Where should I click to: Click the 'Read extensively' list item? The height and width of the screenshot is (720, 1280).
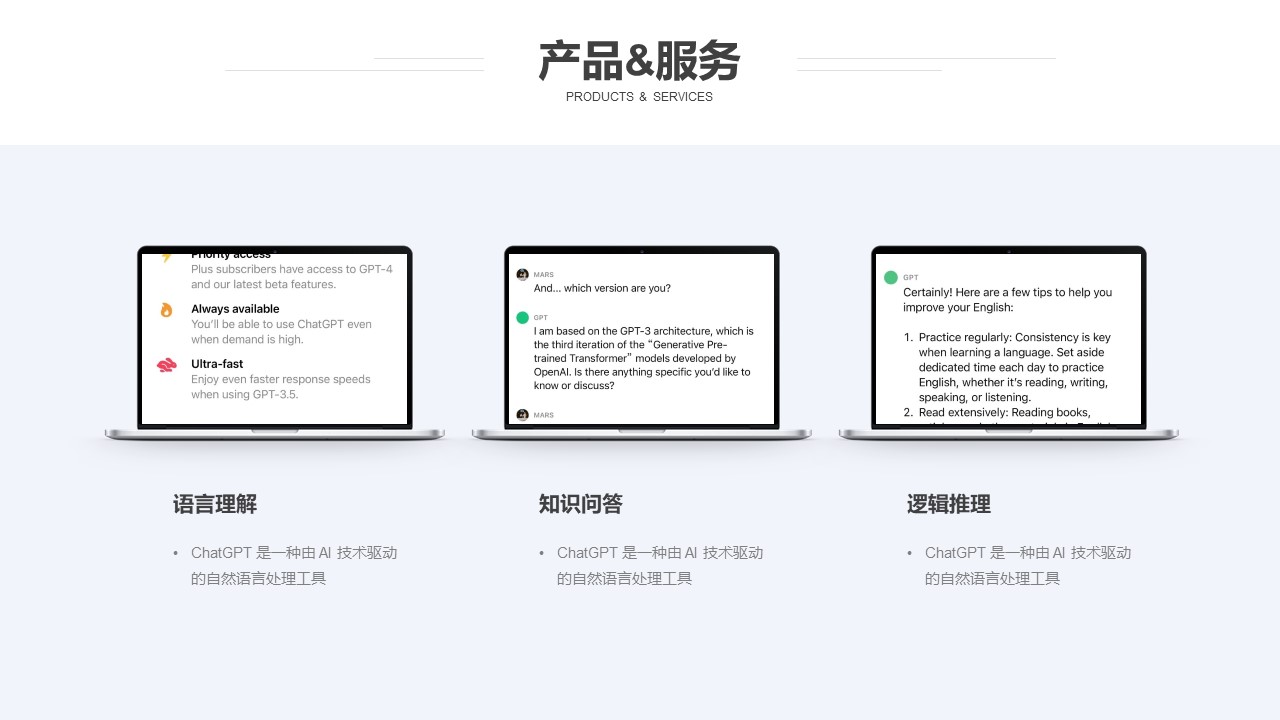click(1004, 412)
